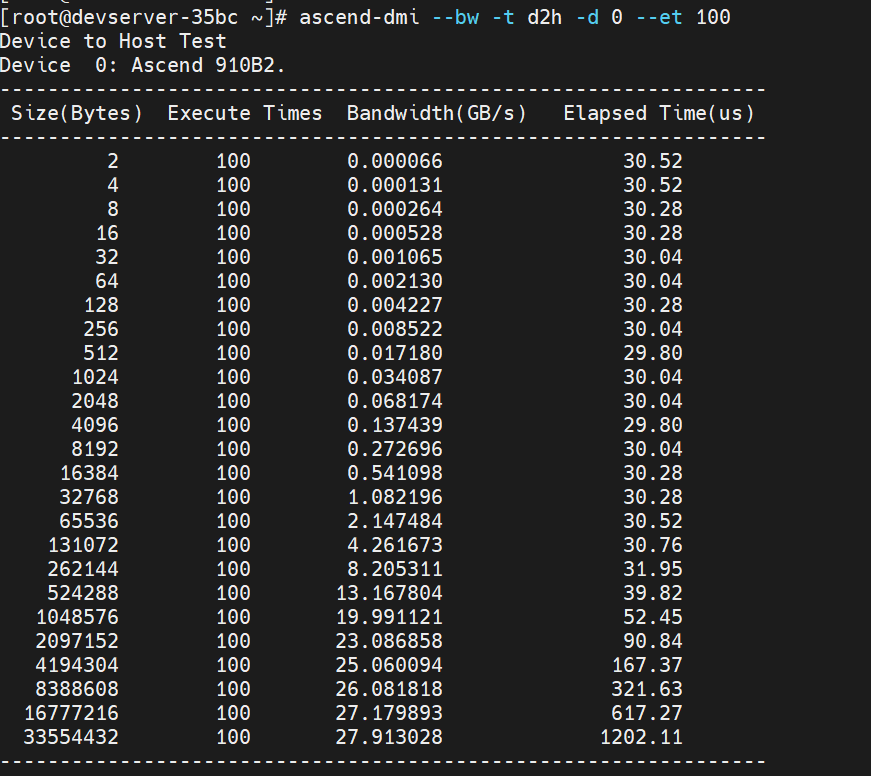Click size value 2048
Image resolution: width=871 pixels, height=776 pixels.
click(95, 401)
